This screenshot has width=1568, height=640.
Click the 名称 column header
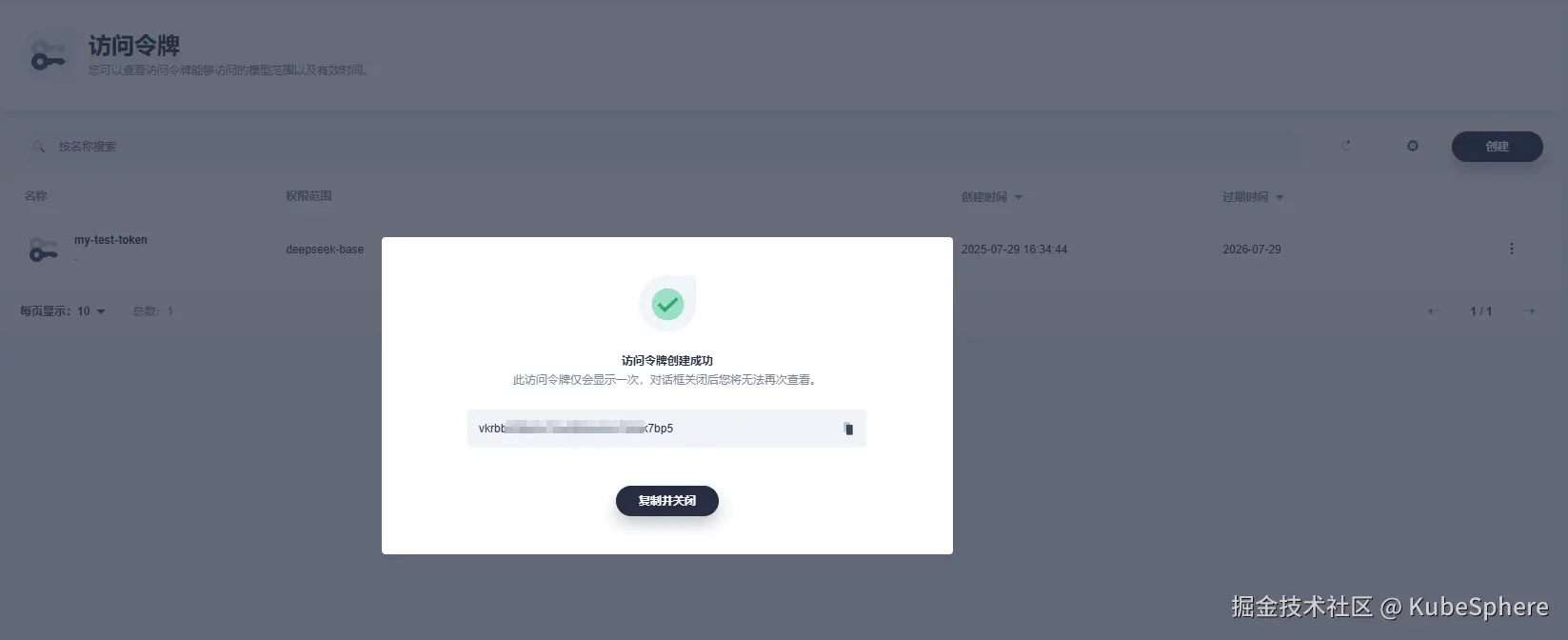[x=35, y=196]
